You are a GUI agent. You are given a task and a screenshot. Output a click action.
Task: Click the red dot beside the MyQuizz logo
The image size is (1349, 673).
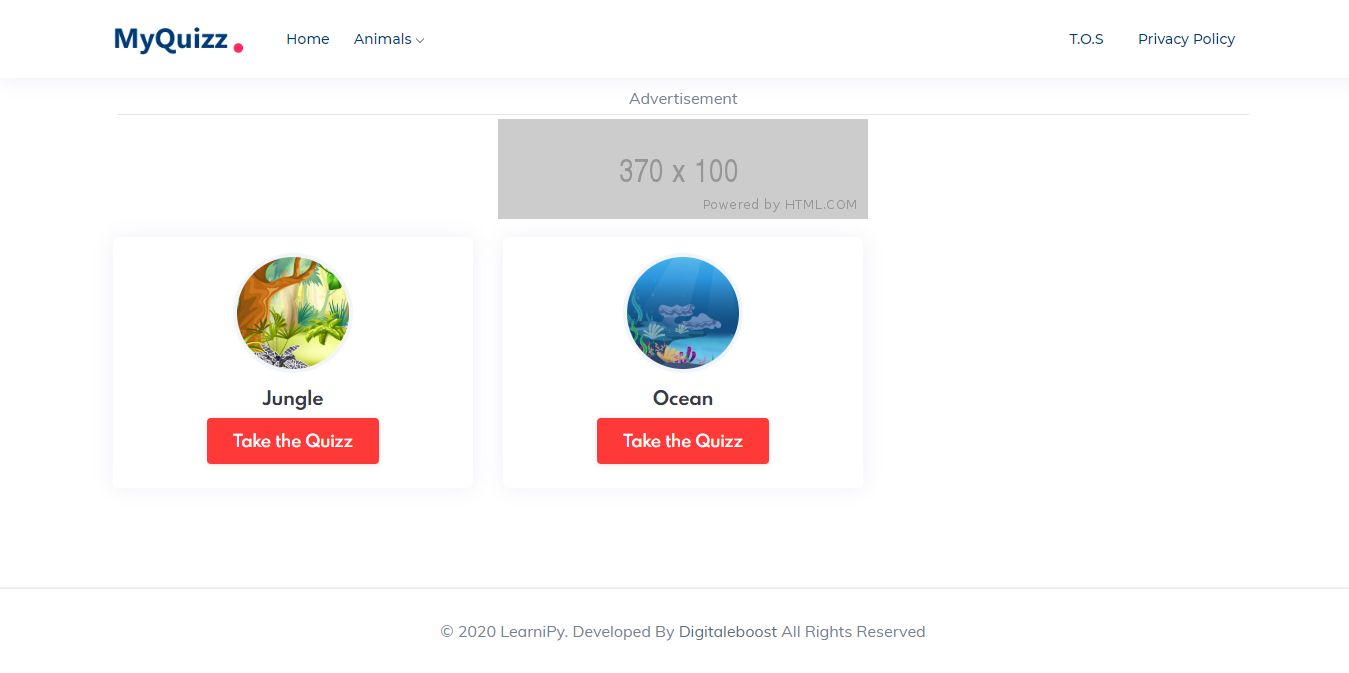(238, 47)
